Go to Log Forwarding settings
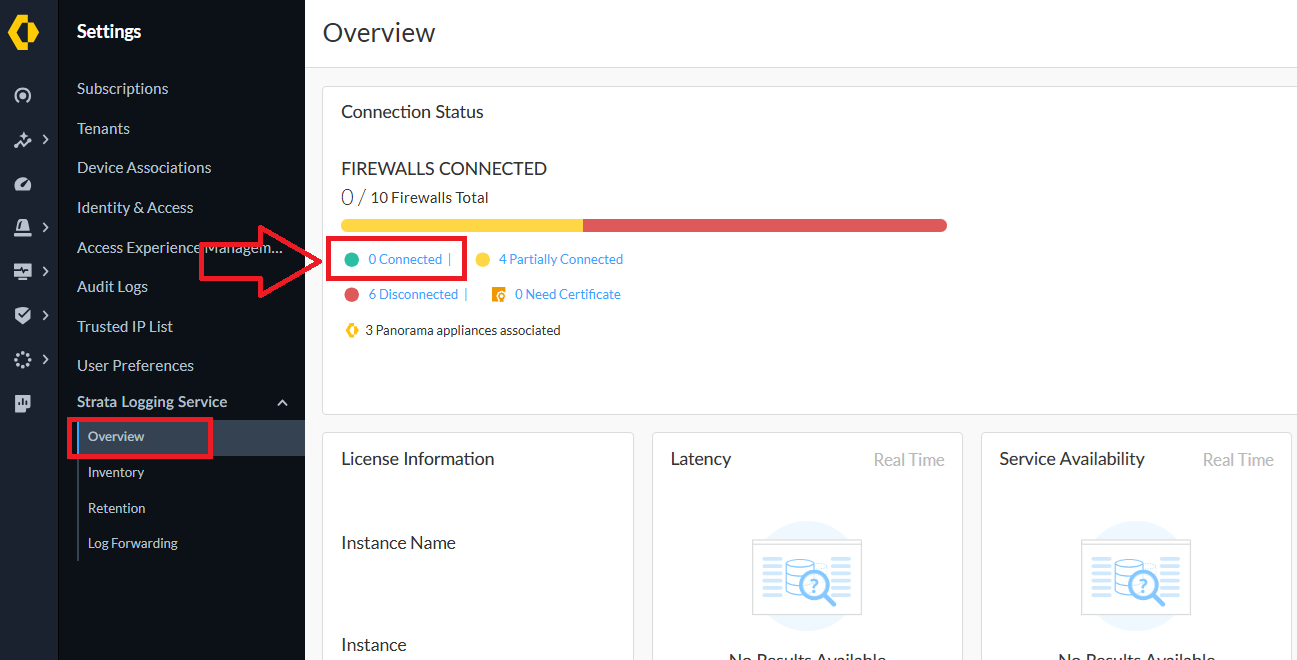 coord(133,543)
